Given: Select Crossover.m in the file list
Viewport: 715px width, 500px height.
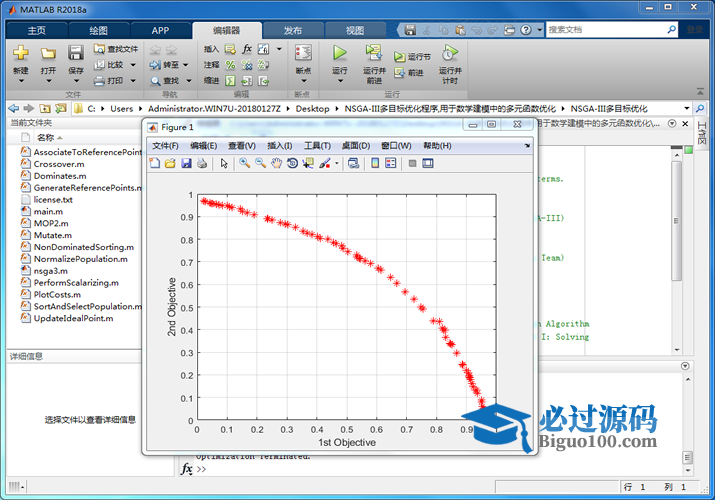Looking at the screenshot, I should 59,164.
